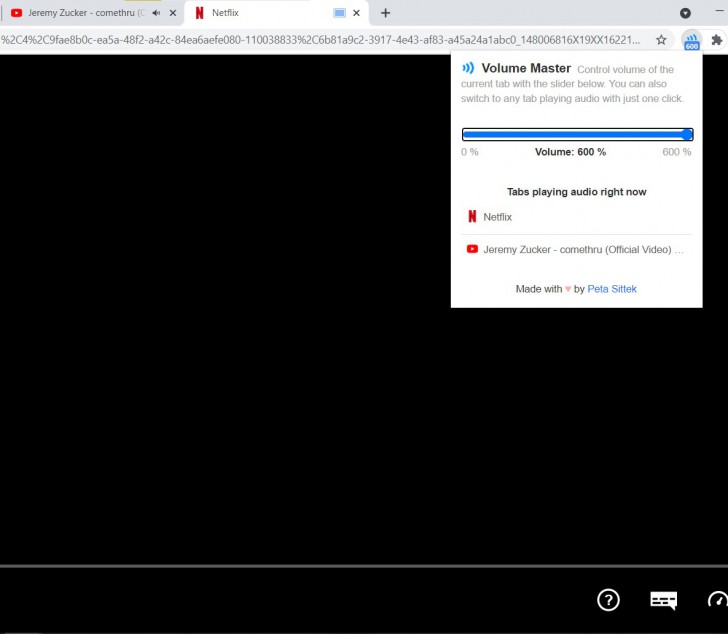Click the 600 % slider maximum label
Image resolution: width=728 pixels, height=634 pixels.
coord(676,152)
